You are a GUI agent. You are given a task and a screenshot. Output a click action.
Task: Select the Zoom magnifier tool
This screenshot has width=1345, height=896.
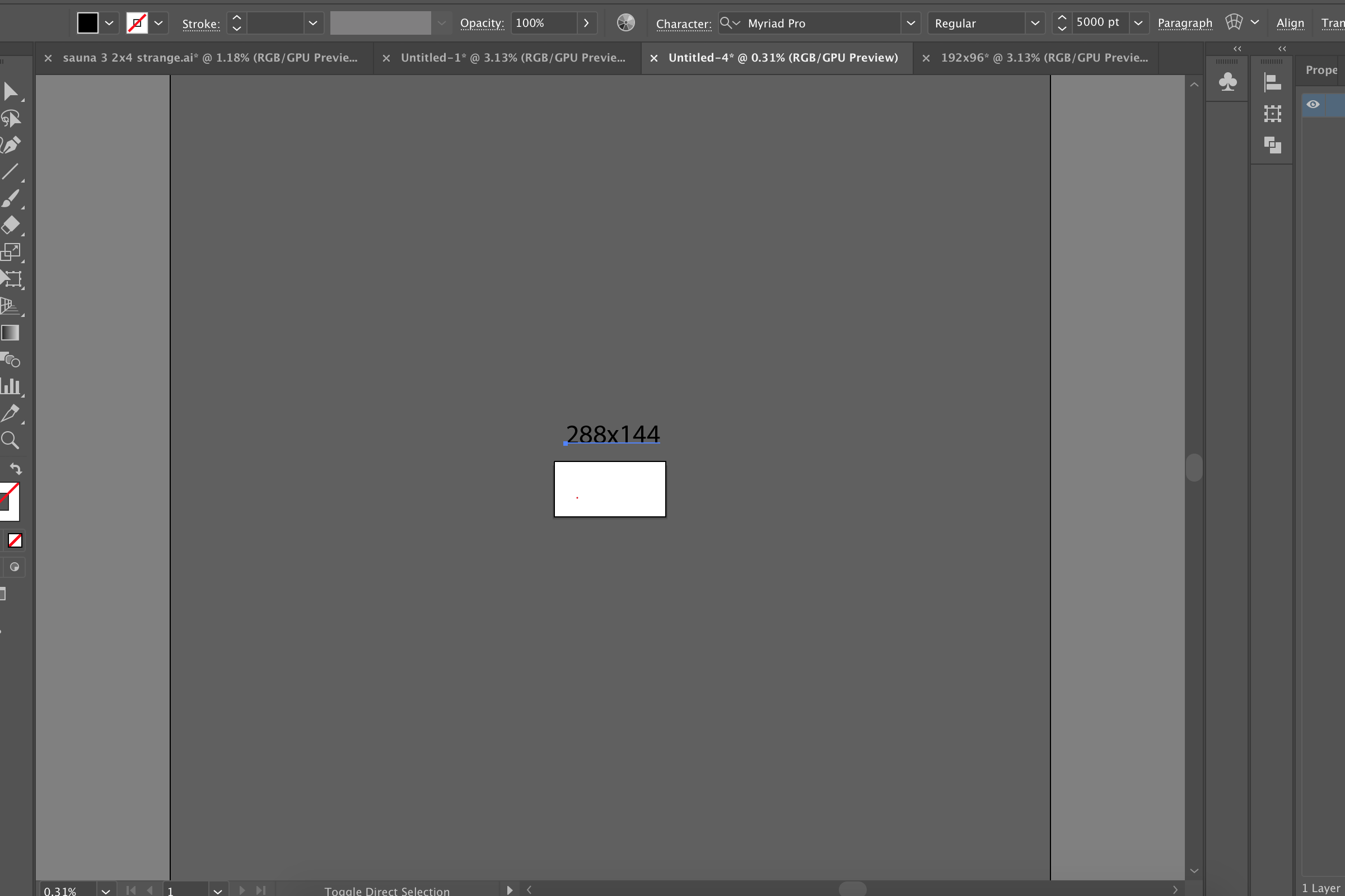[x=10, y=440]
